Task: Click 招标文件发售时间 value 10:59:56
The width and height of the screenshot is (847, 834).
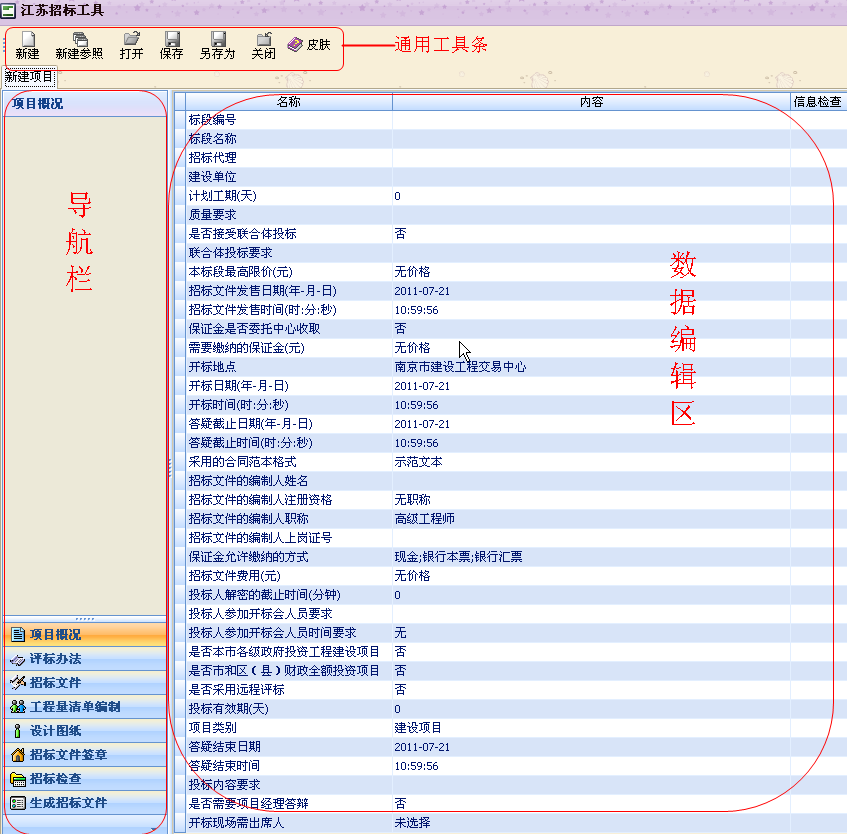Action: tap(591, 310)
